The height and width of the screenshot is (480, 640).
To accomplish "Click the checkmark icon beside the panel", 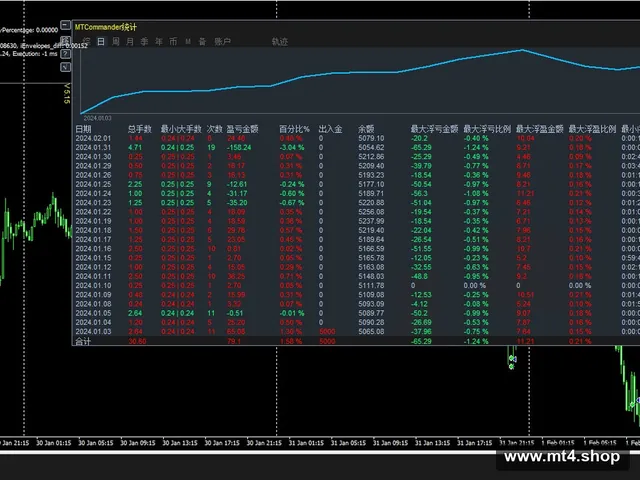I will pos(65,67).
